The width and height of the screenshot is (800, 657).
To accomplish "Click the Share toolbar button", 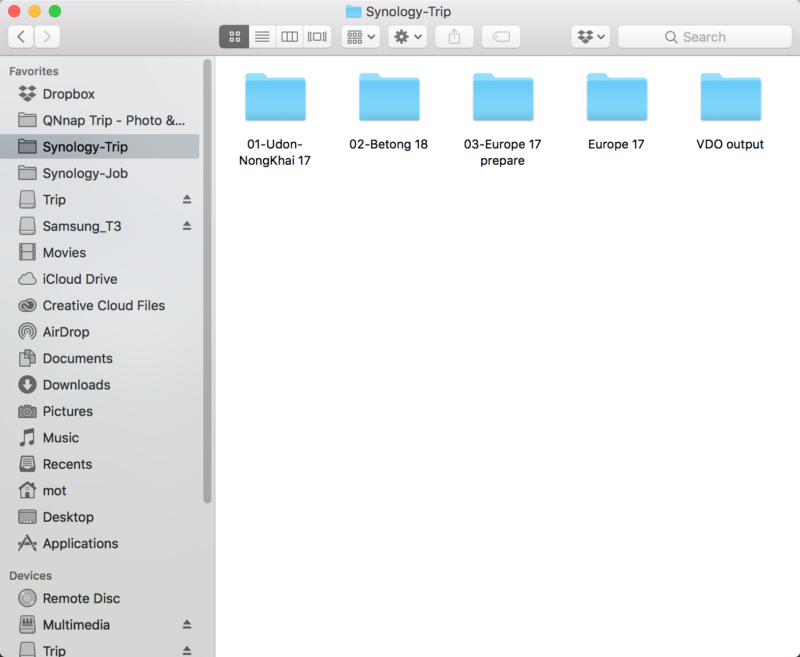I will coord(454,37).
